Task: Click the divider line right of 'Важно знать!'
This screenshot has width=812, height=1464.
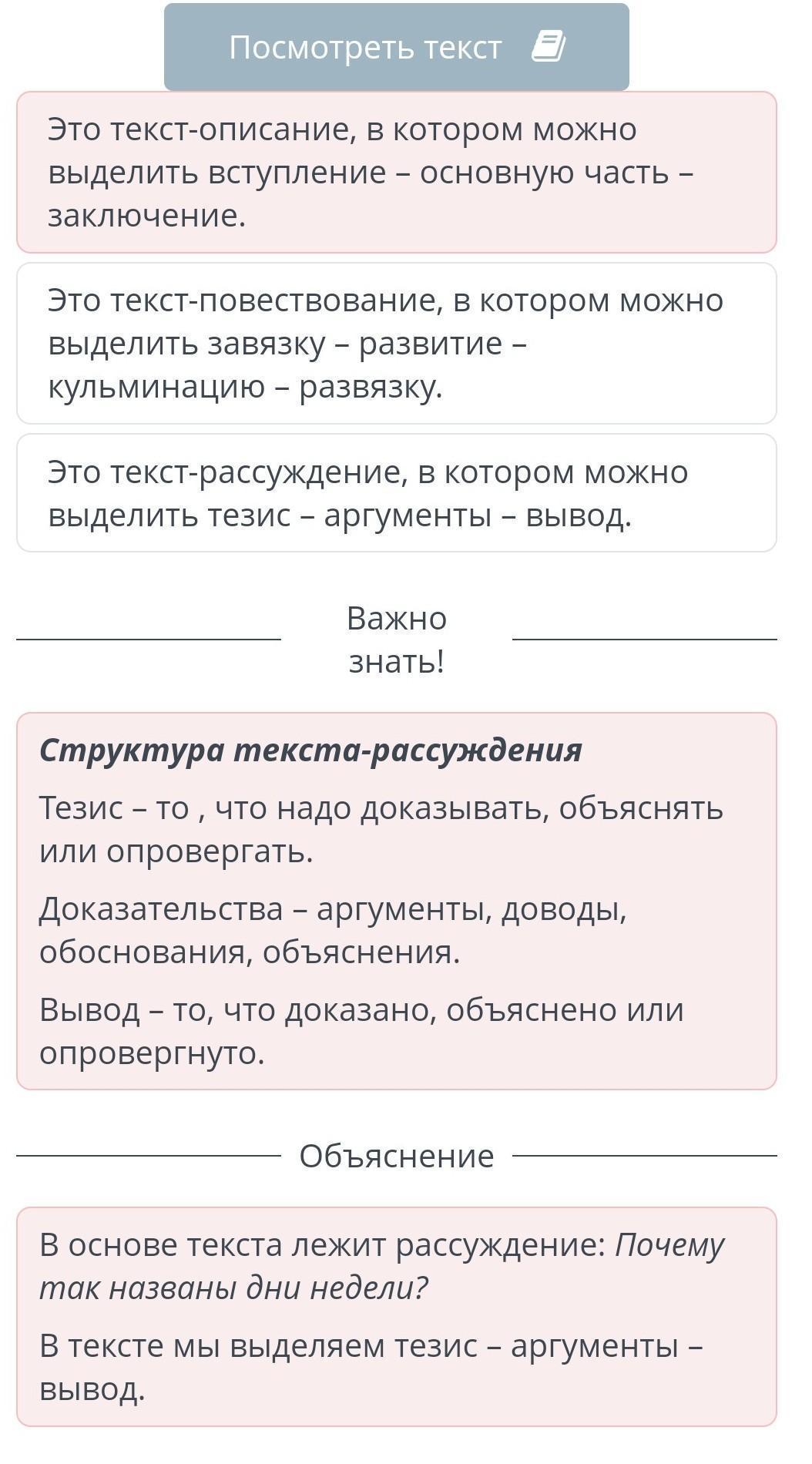Action: (644, 640)
